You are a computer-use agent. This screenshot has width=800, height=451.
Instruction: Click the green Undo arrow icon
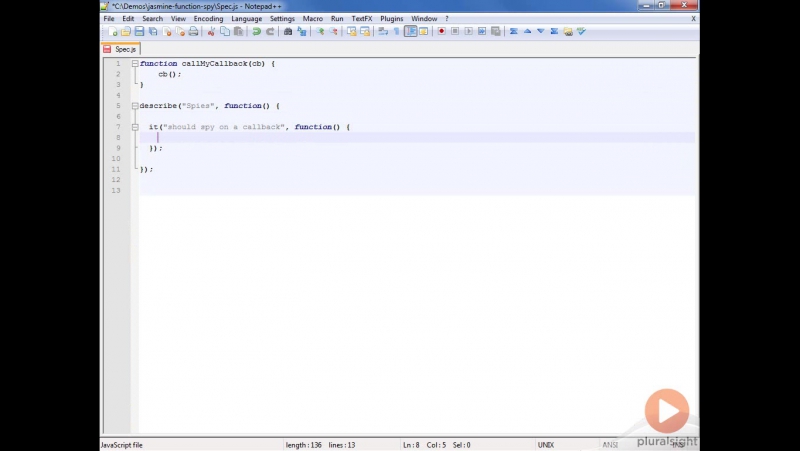pos(257,32)
